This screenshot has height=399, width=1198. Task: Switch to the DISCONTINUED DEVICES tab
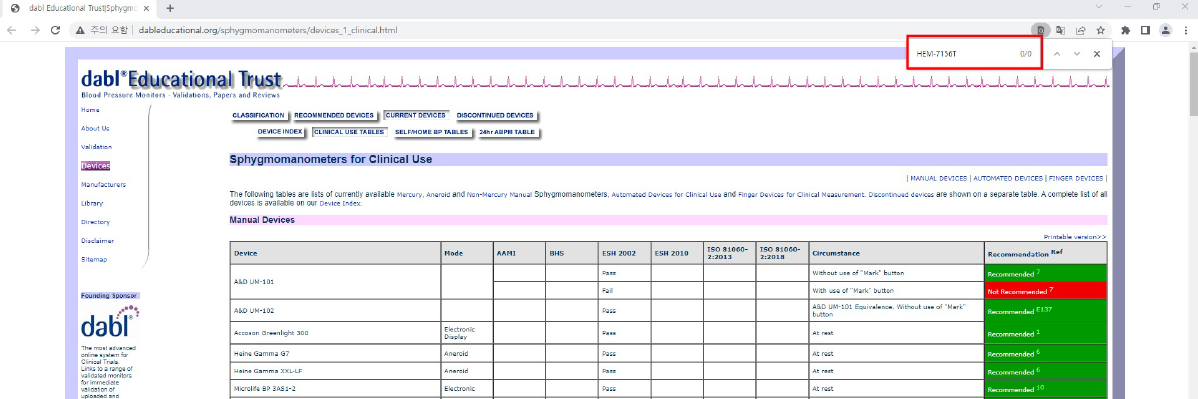tap(495, 115)
